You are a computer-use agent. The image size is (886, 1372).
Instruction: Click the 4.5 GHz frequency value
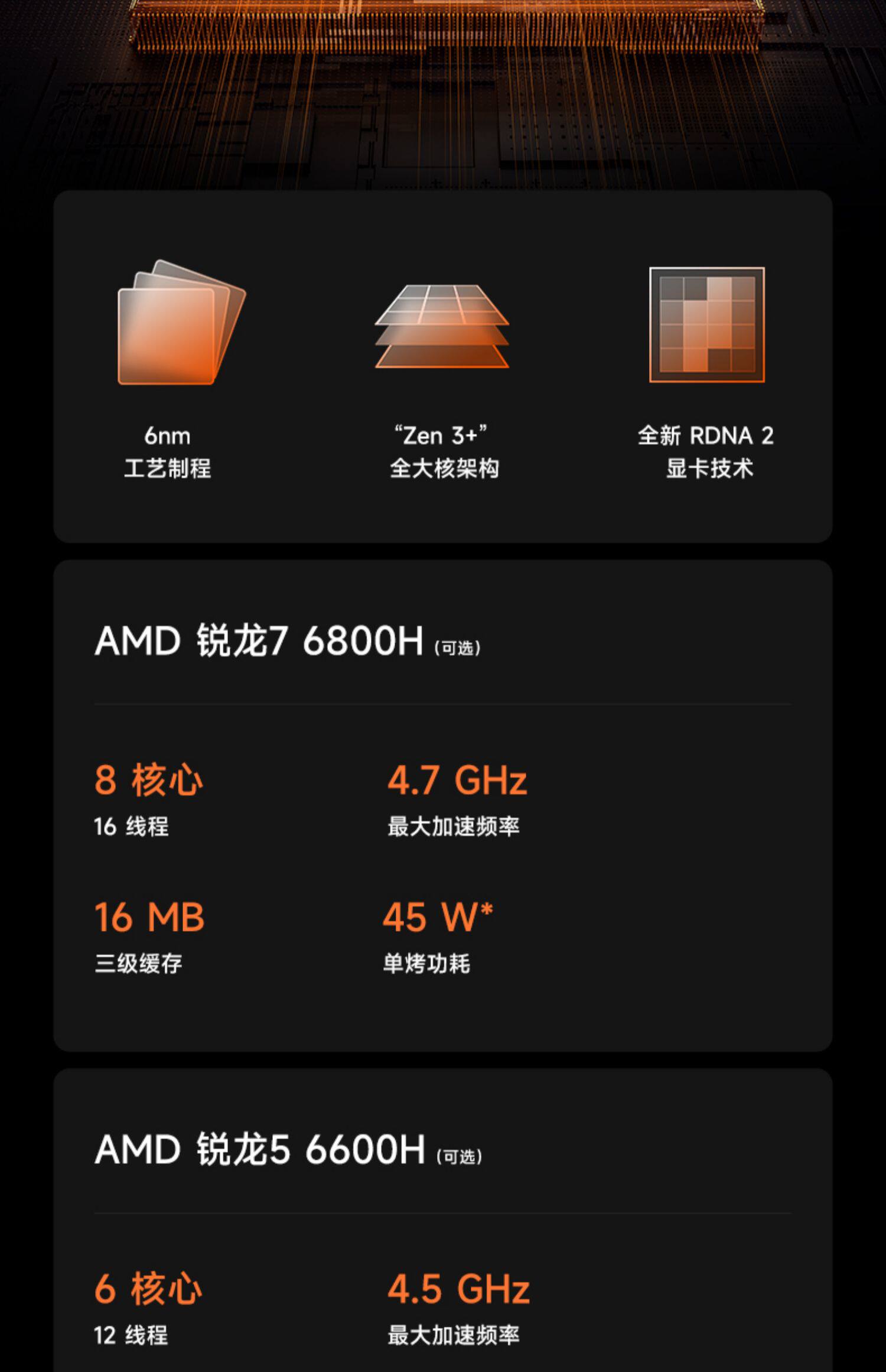point(458,1289)
